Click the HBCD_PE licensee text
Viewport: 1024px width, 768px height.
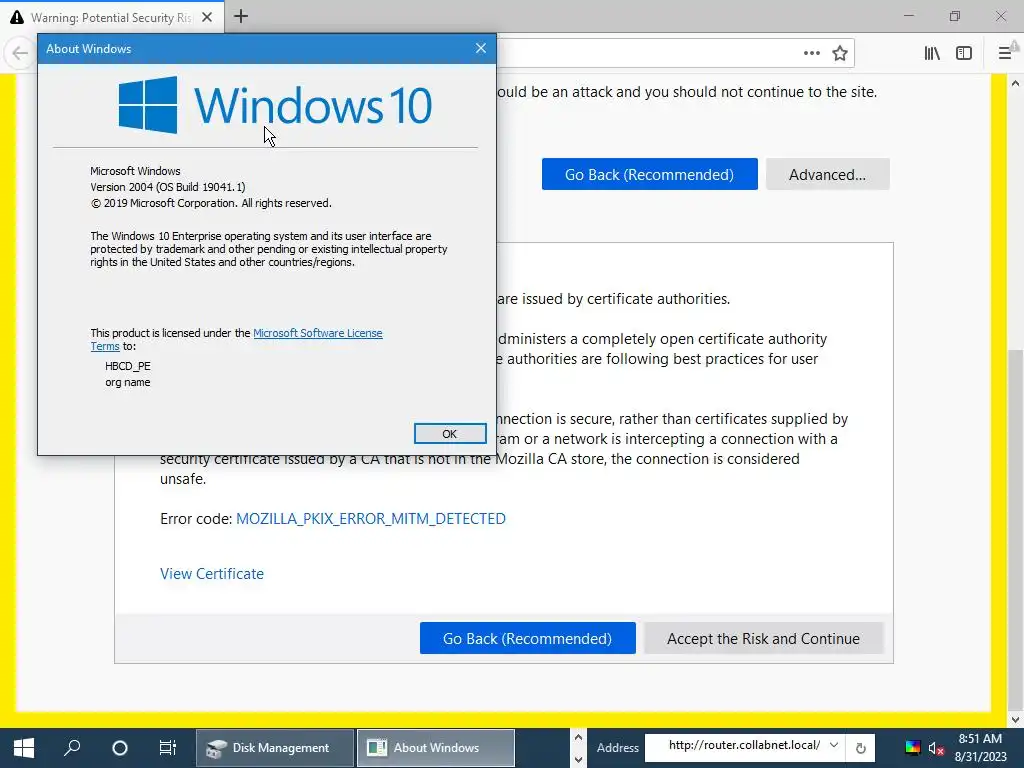pyautogui.click(x=128, y=366)
